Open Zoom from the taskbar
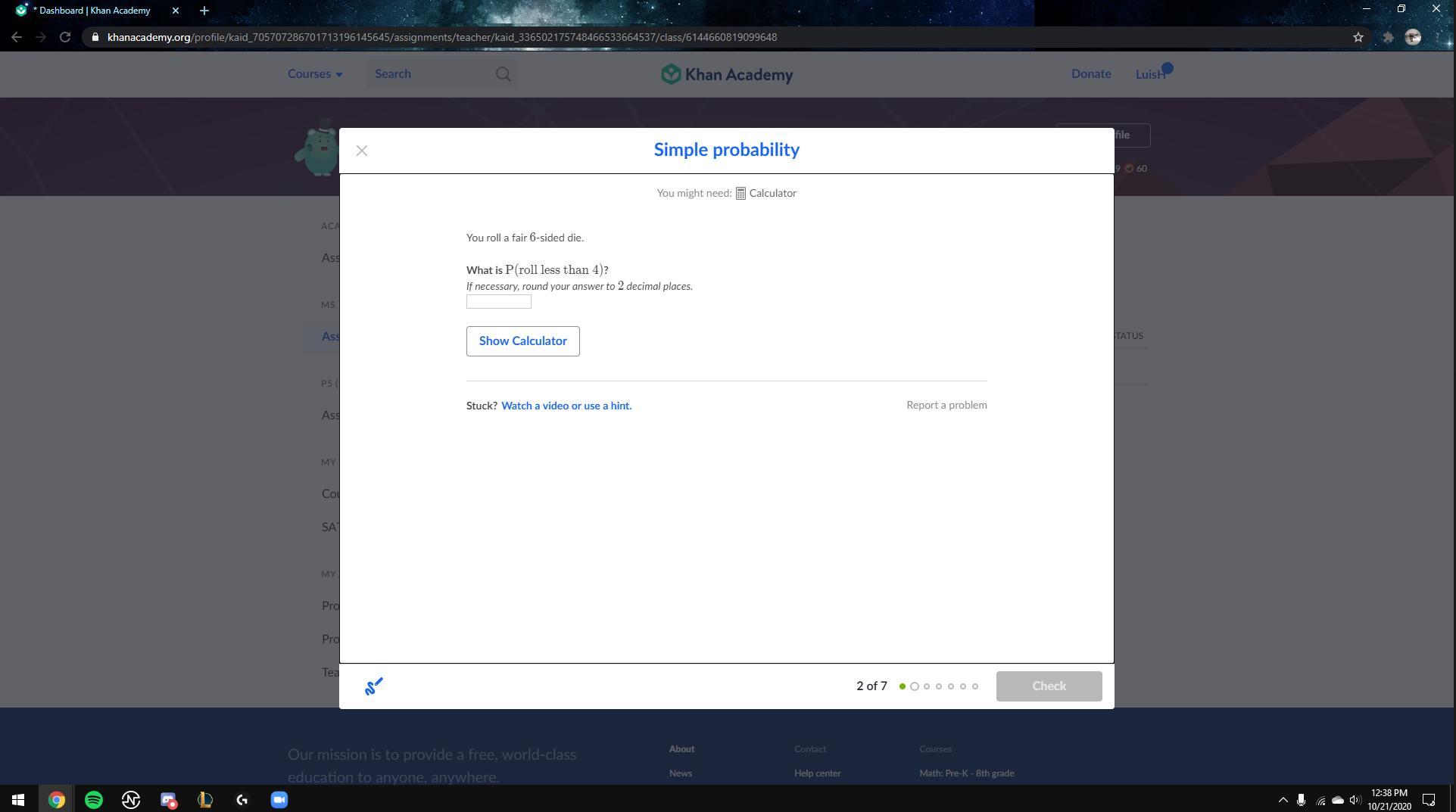This screenshot has height=812, width=1456. [x=279, y=800]
